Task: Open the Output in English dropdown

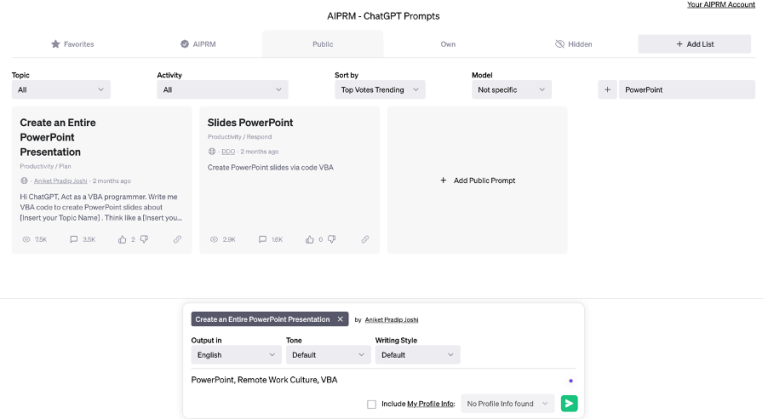Action: (236, 355)
